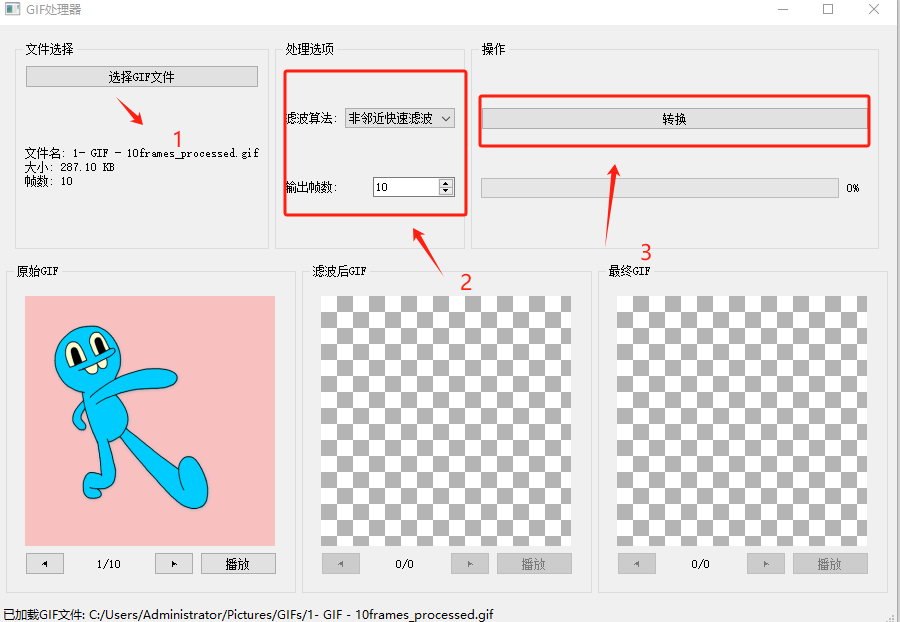Open the 滤波算法 dropdown list

(400, 118)
